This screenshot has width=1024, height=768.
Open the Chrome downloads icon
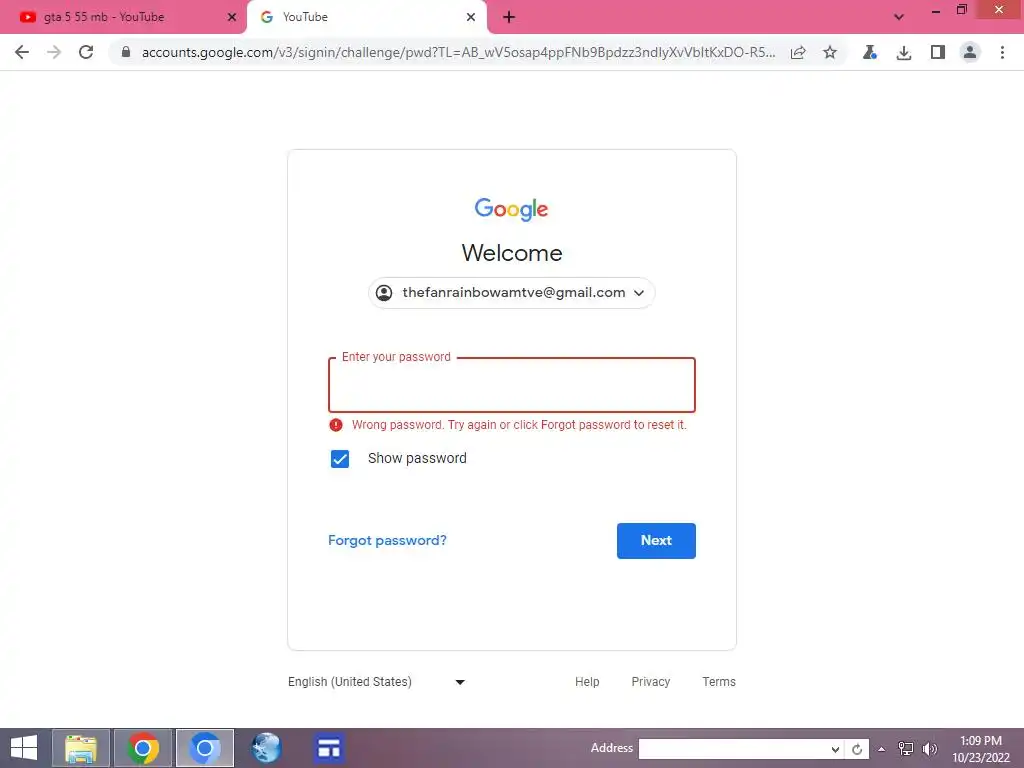pyautogui.click(x=904, y=52)
